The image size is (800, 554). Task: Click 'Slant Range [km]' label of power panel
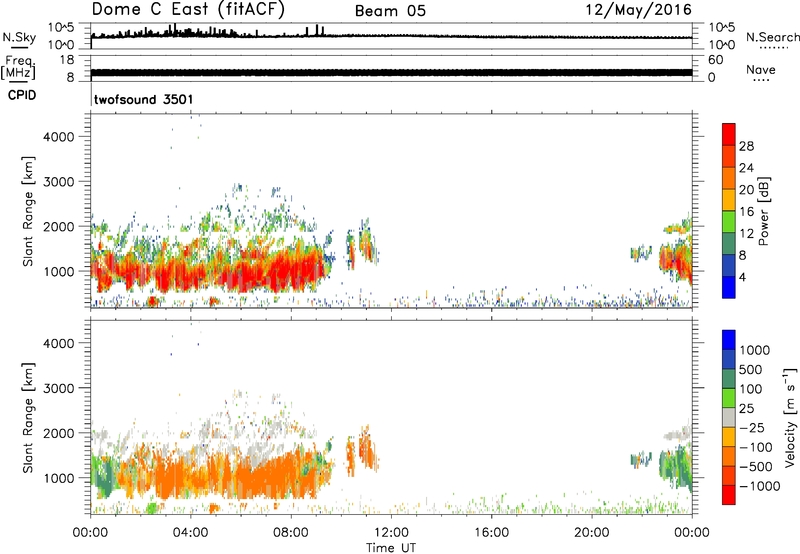[x=28, y=211]
